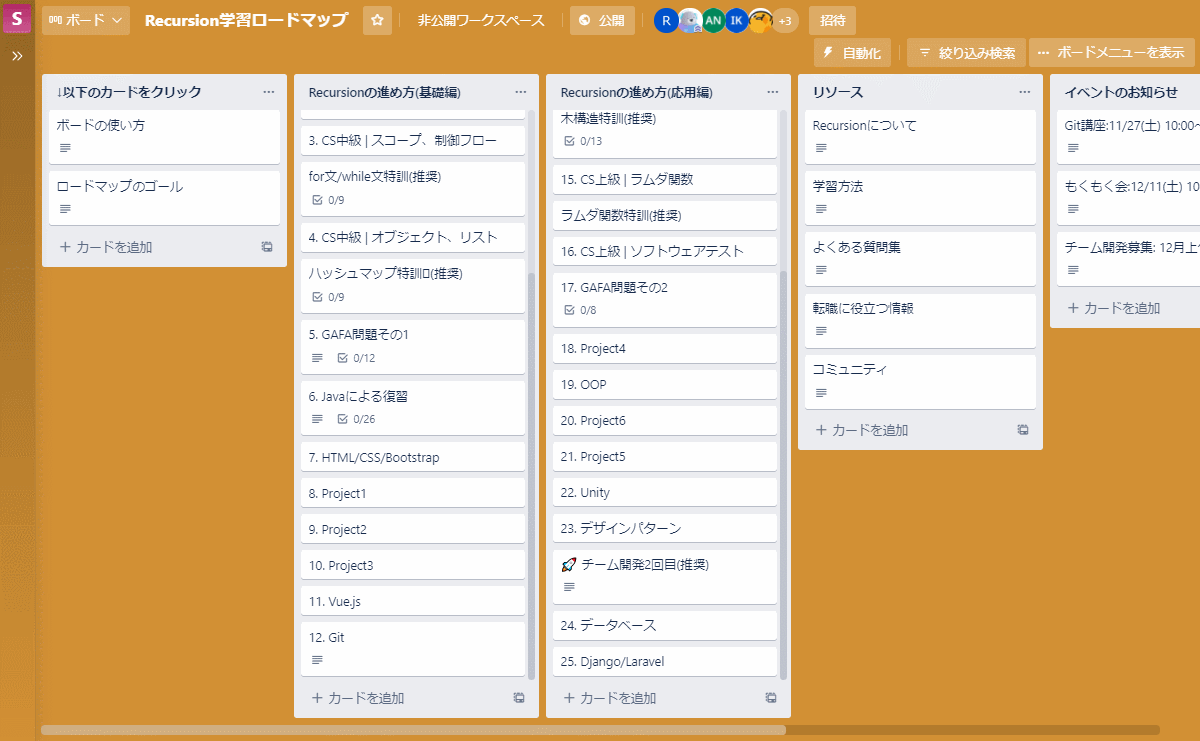The height and width of the screenshot is (741, 1200).
Task: Open member avatar AN
Action: click(x=713, y=20)
